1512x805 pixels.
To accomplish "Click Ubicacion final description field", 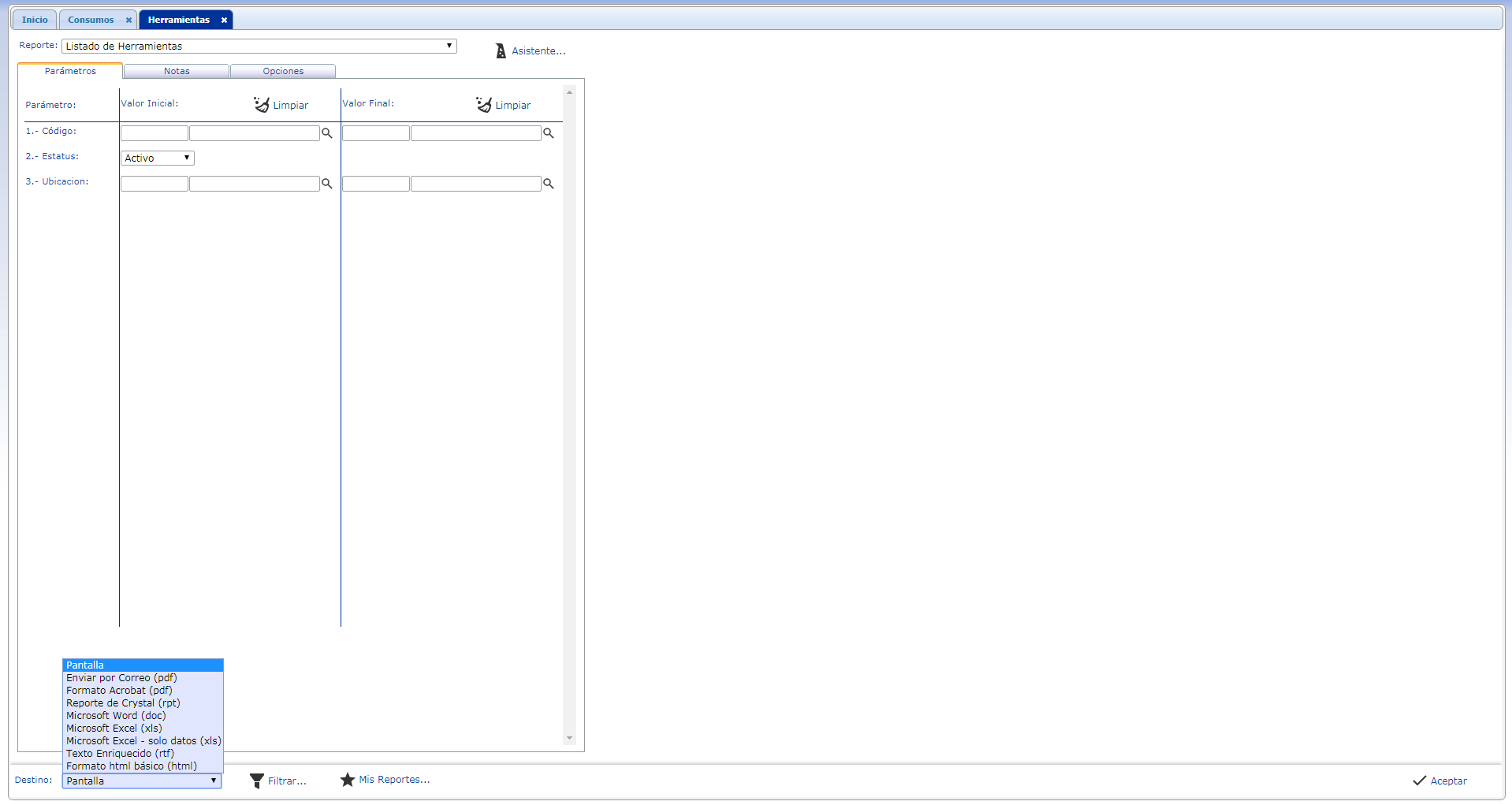I will pyautogui.click(x=476, y=184).
